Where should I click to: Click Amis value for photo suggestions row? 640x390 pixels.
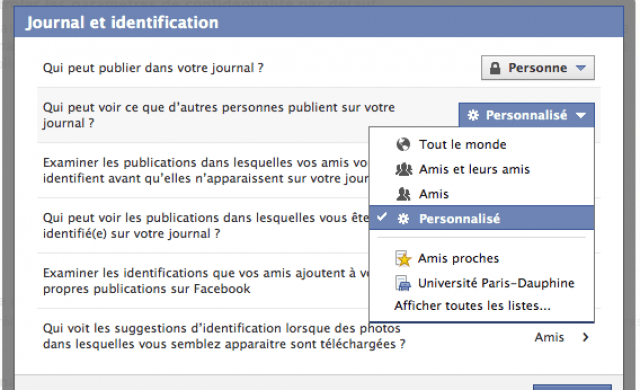(x=549, y=337)
